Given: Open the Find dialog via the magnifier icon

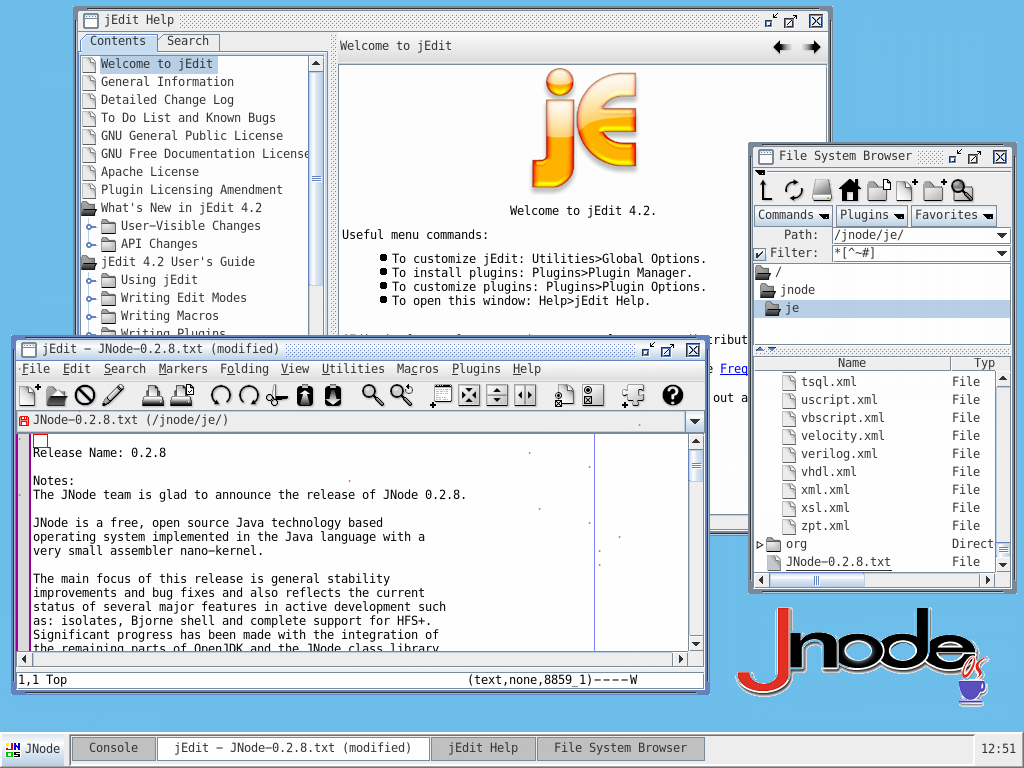Looking at the screenshot, I should (372, 395).
